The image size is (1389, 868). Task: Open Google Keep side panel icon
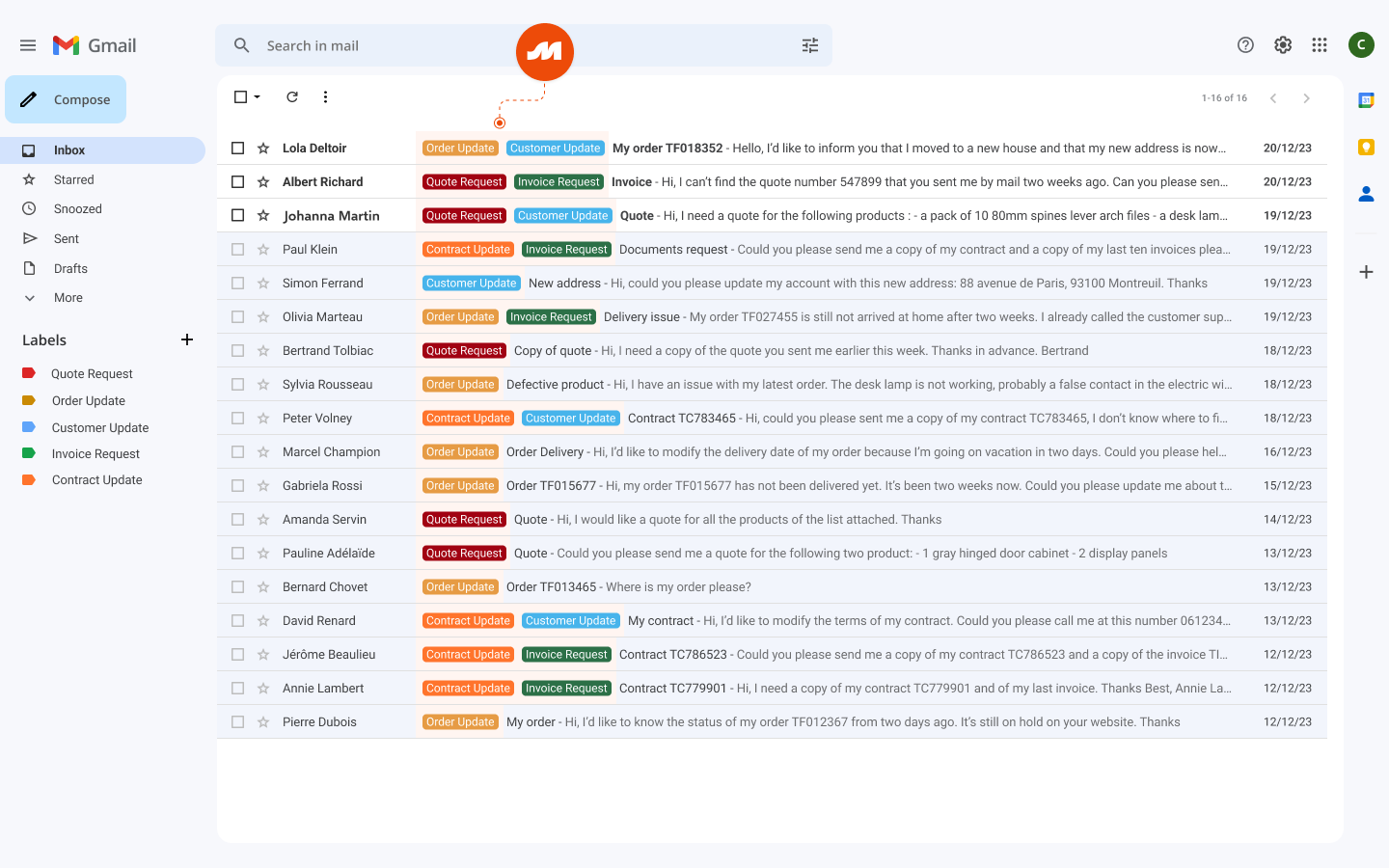coord(1366,147)
